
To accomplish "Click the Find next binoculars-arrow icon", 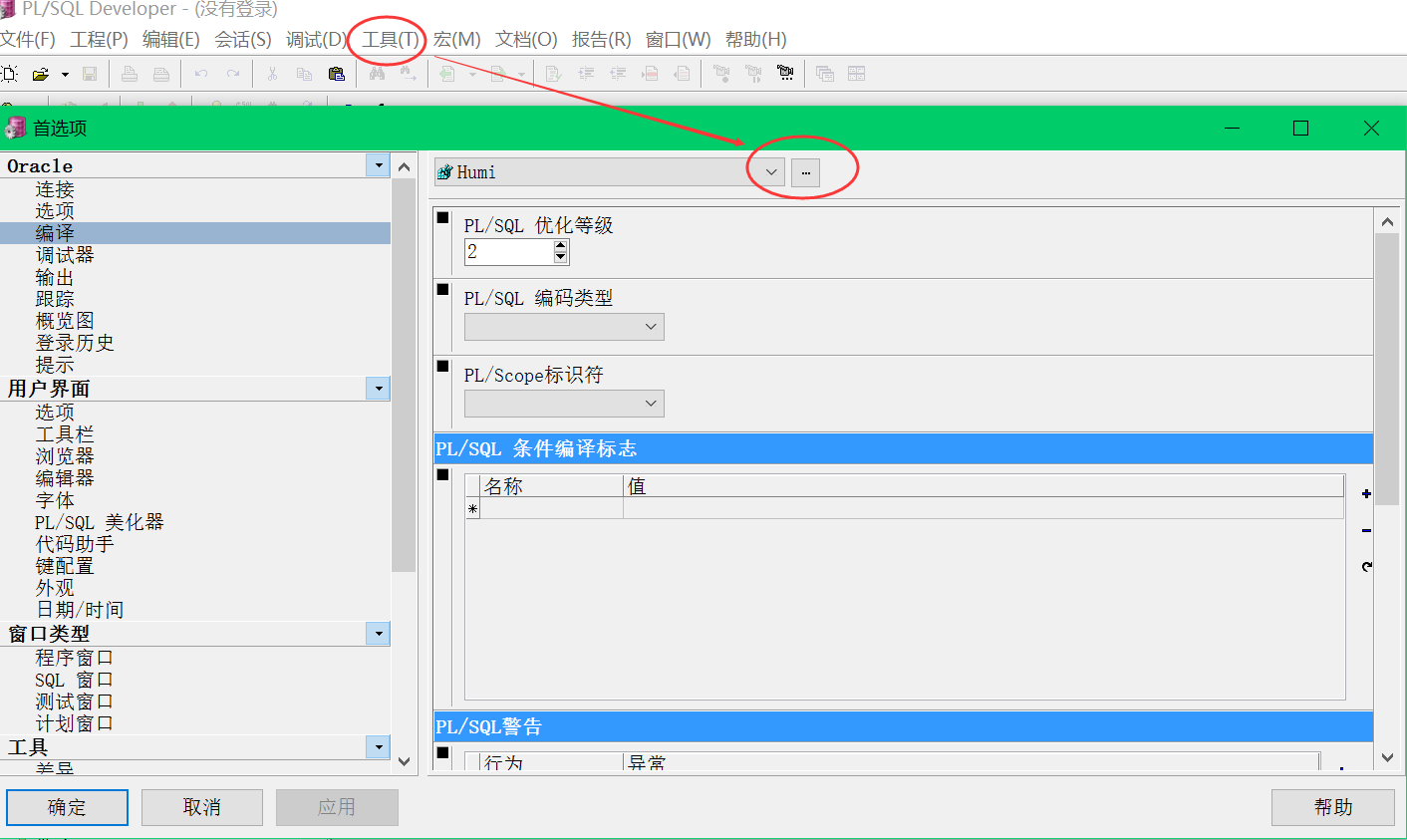I will tap(409, 74).
